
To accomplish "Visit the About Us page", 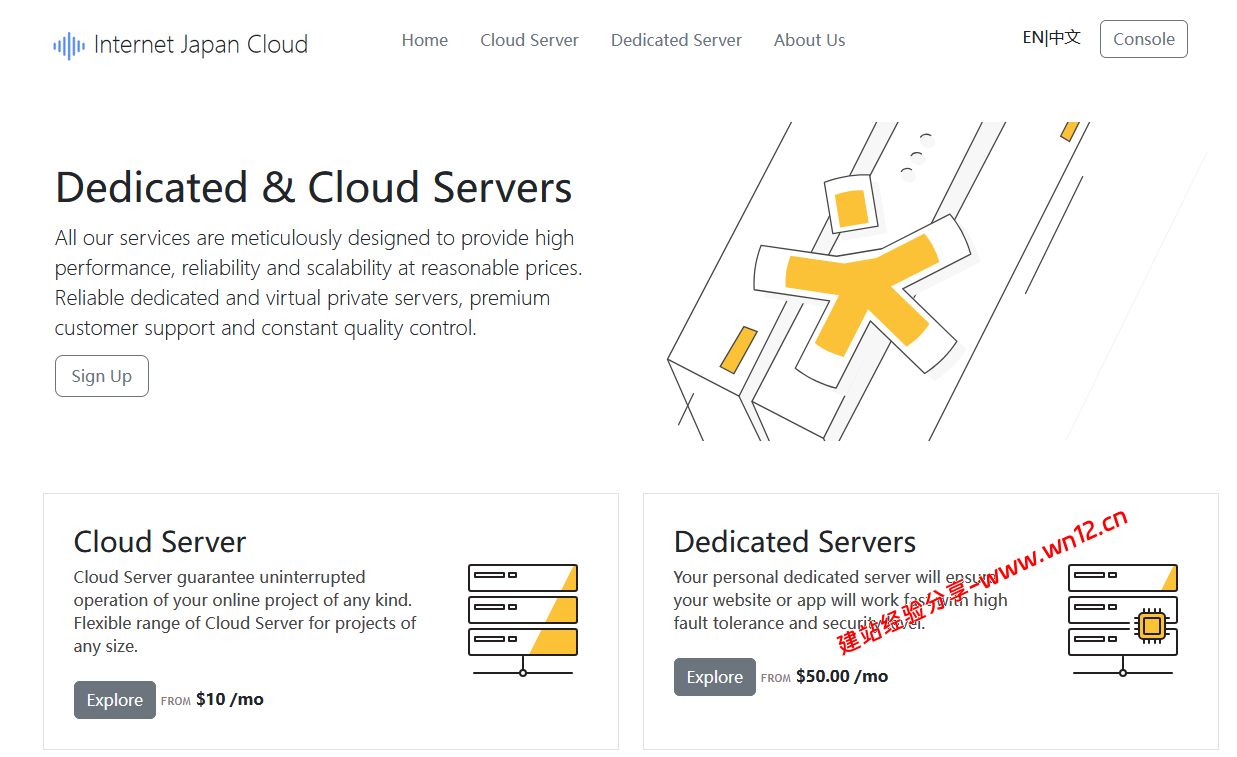I will [809, 40].
